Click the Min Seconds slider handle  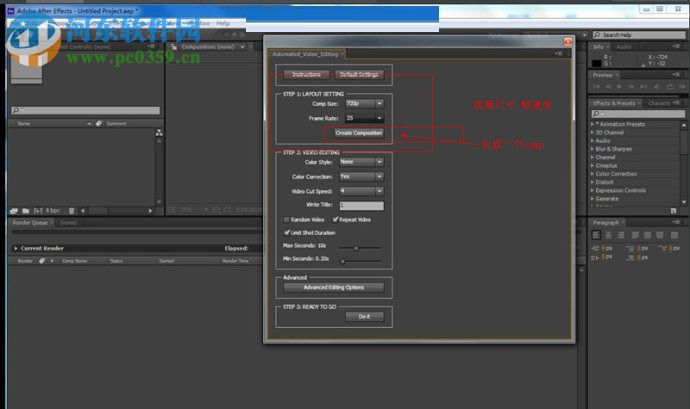click(x=343, y=262)
